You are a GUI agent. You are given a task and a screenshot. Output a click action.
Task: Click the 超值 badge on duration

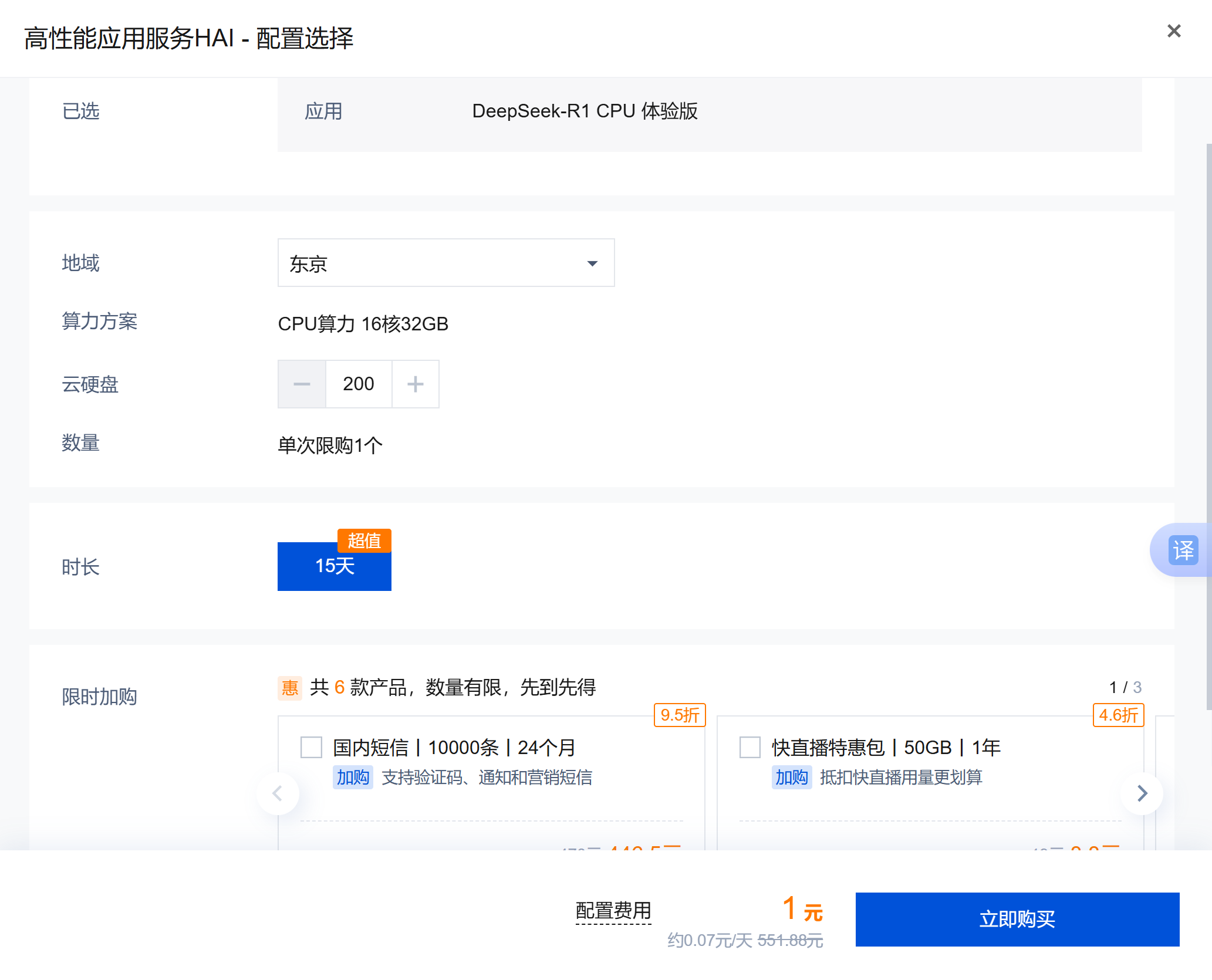point(364,540)
